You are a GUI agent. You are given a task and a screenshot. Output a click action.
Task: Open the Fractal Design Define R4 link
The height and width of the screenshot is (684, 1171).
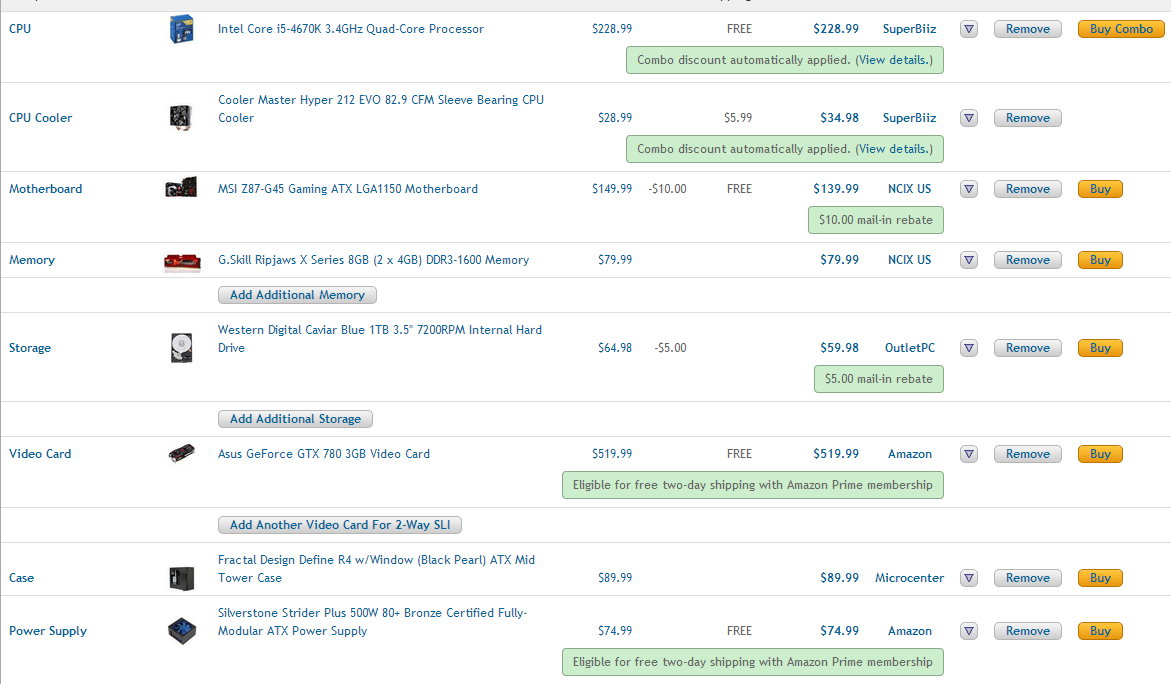(x=376, y=569)
